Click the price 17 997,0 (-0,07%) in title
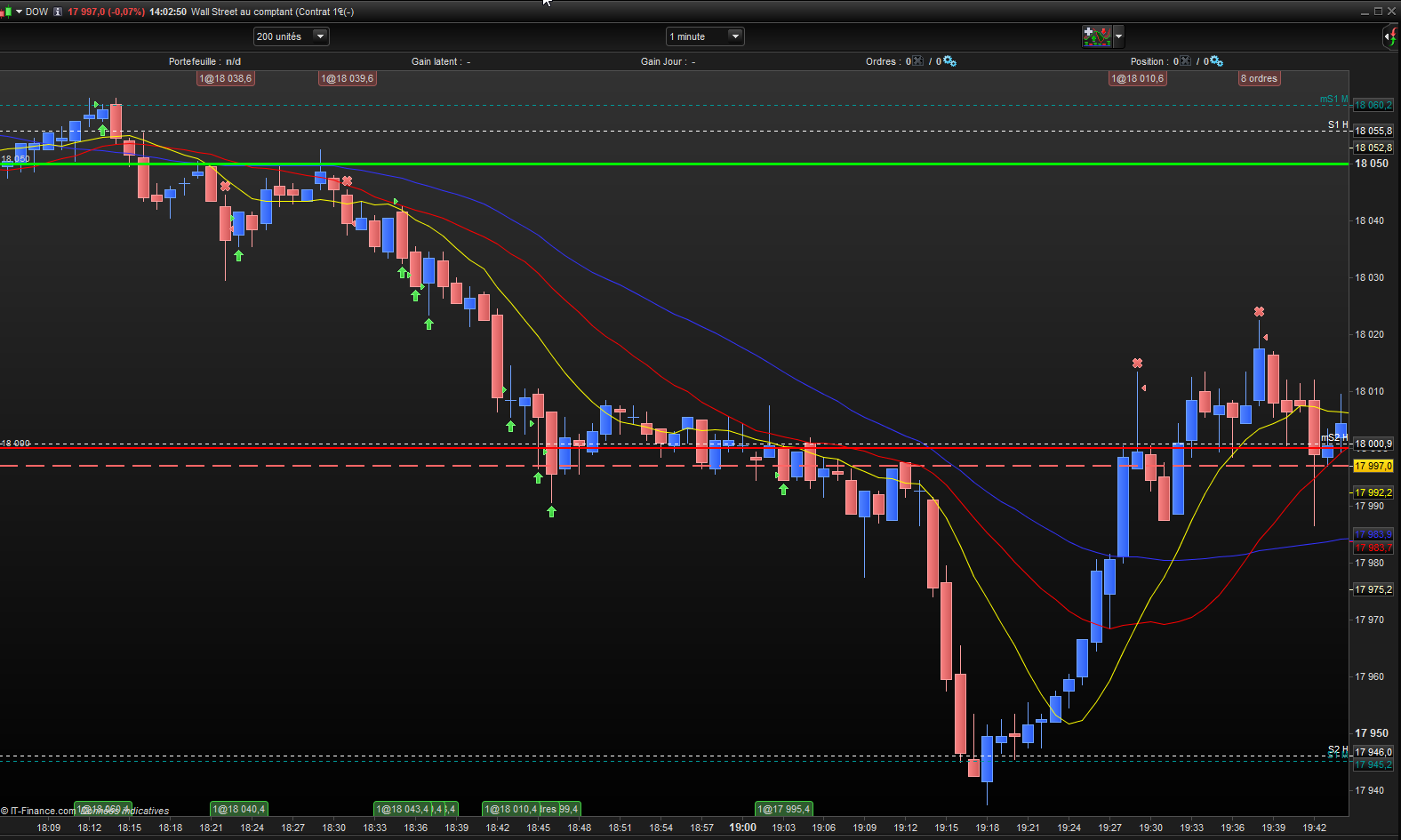The image size is (1401, 840). click(x=106, y=12)
